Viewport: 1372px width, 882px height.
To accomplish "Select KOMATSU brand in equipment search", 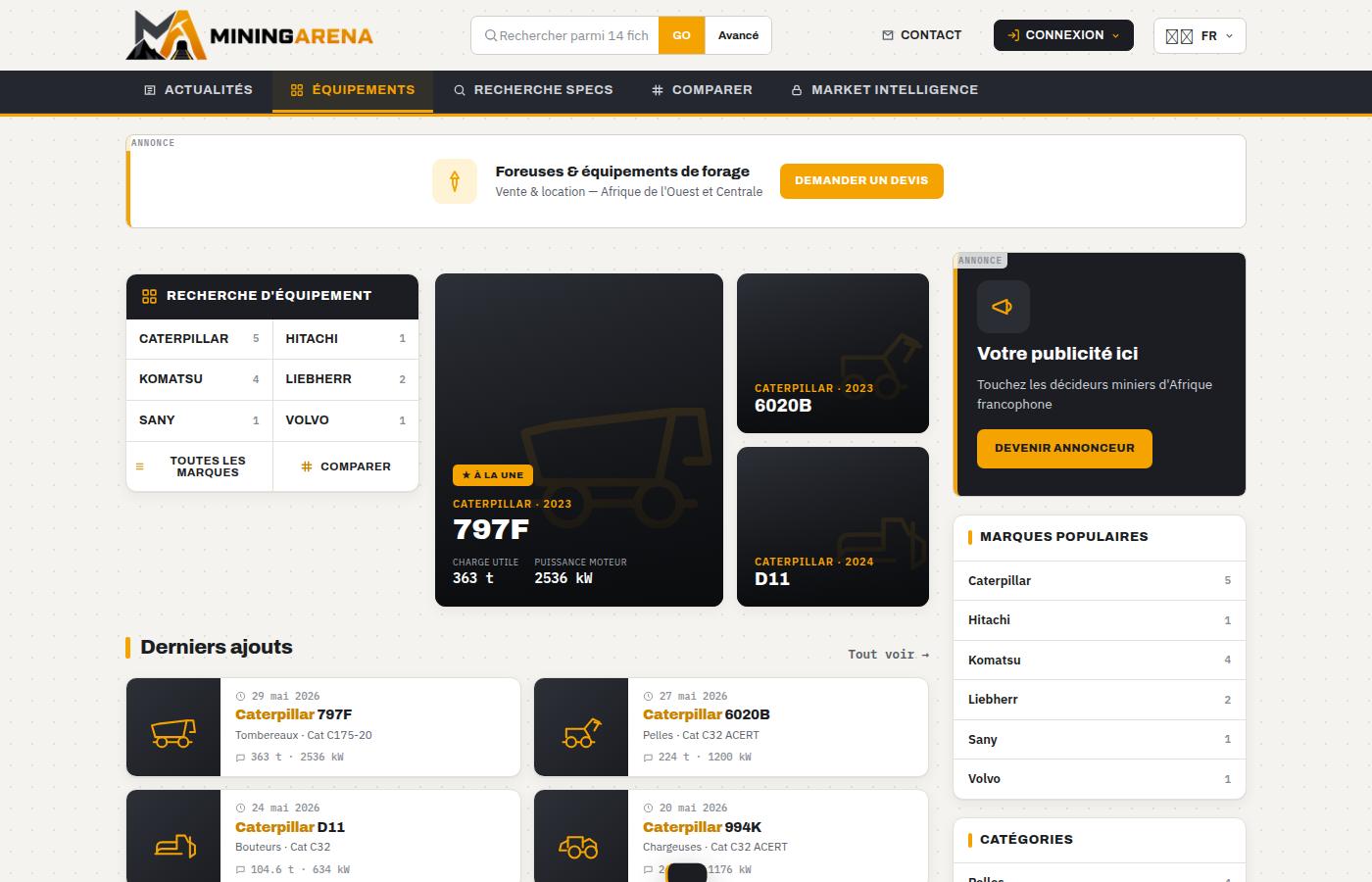I will [x=199, y=379].
